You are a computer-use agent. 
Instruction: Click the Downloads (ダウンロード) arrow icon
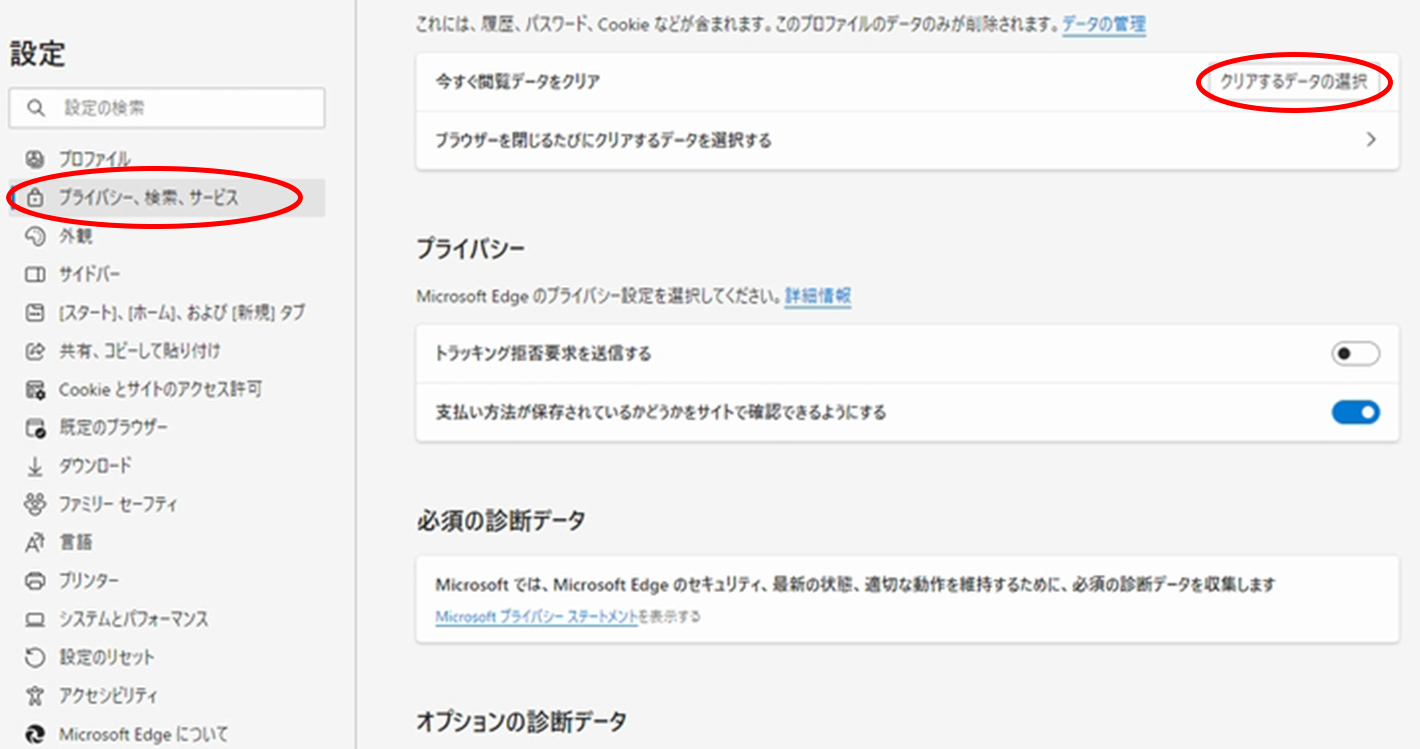coord(35,466)
